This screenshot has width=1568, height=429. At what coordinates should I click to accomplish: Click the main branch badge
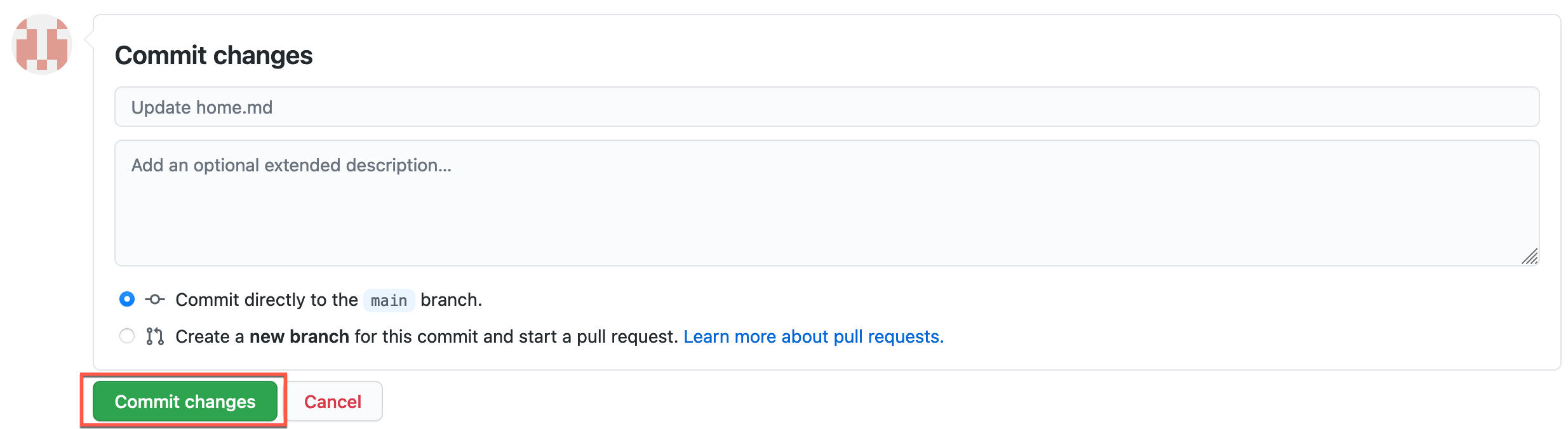click(x=389, y=300)
